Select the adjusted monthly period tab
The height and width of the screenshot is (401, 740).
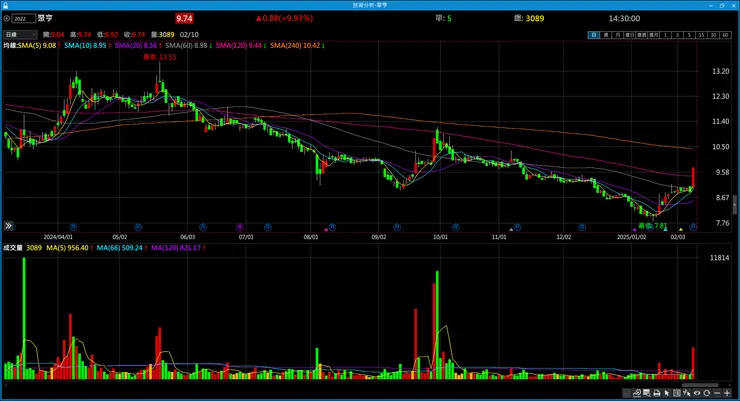click(x=654, y=35)
